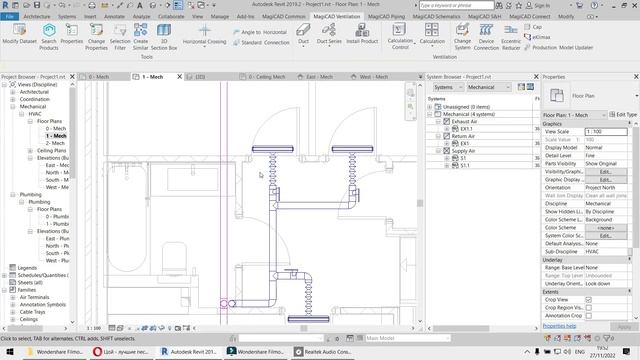The height and width of the screenshot is (360, 640).
Task: Collapse the Mechanical (4 systems) node
Action: tap(430, 114)
